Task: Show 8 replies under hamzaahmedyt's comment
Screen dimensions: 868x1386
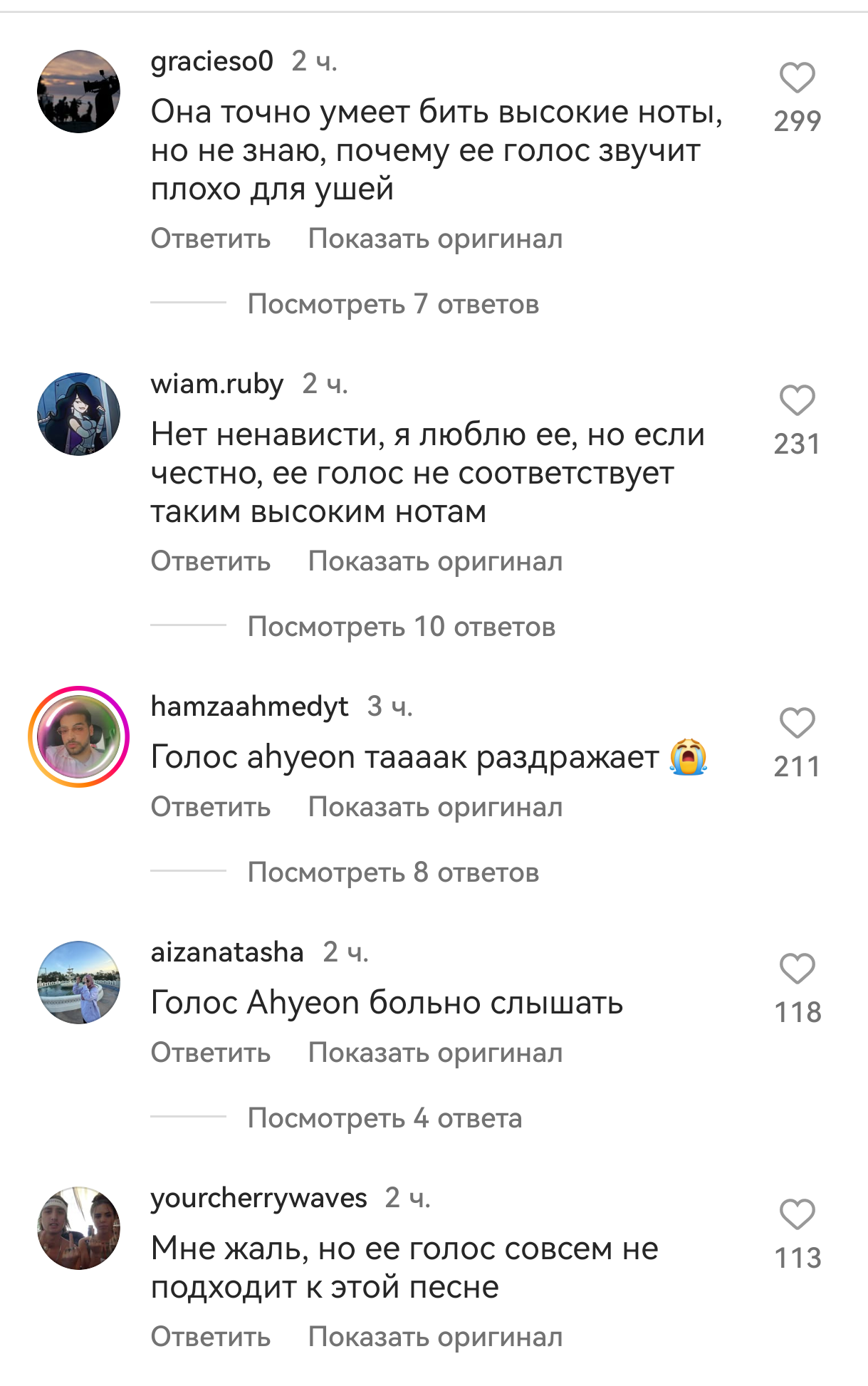Action: pos(393,872)
